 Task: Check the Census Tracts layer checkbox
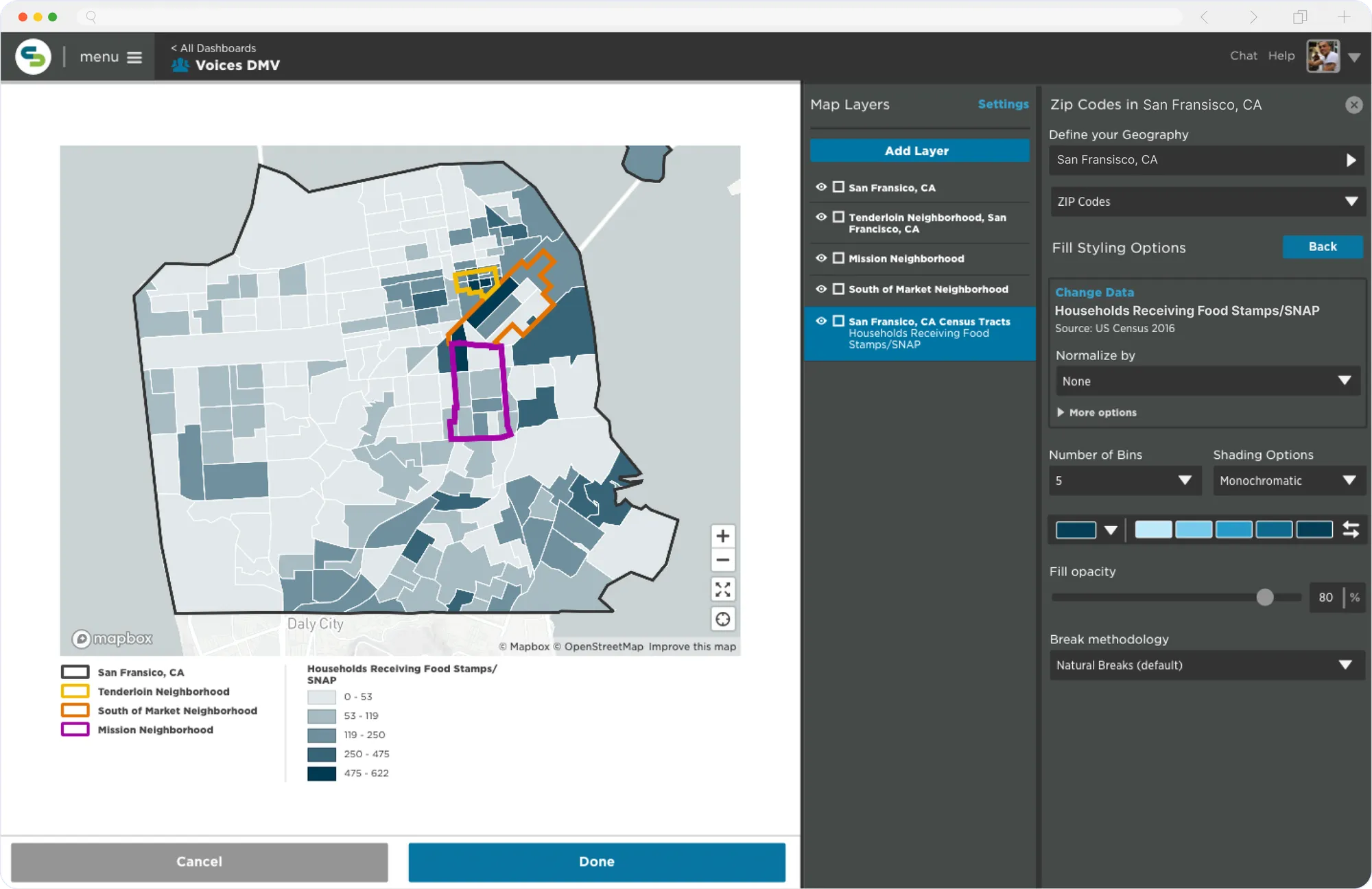(x=838, y=321)
